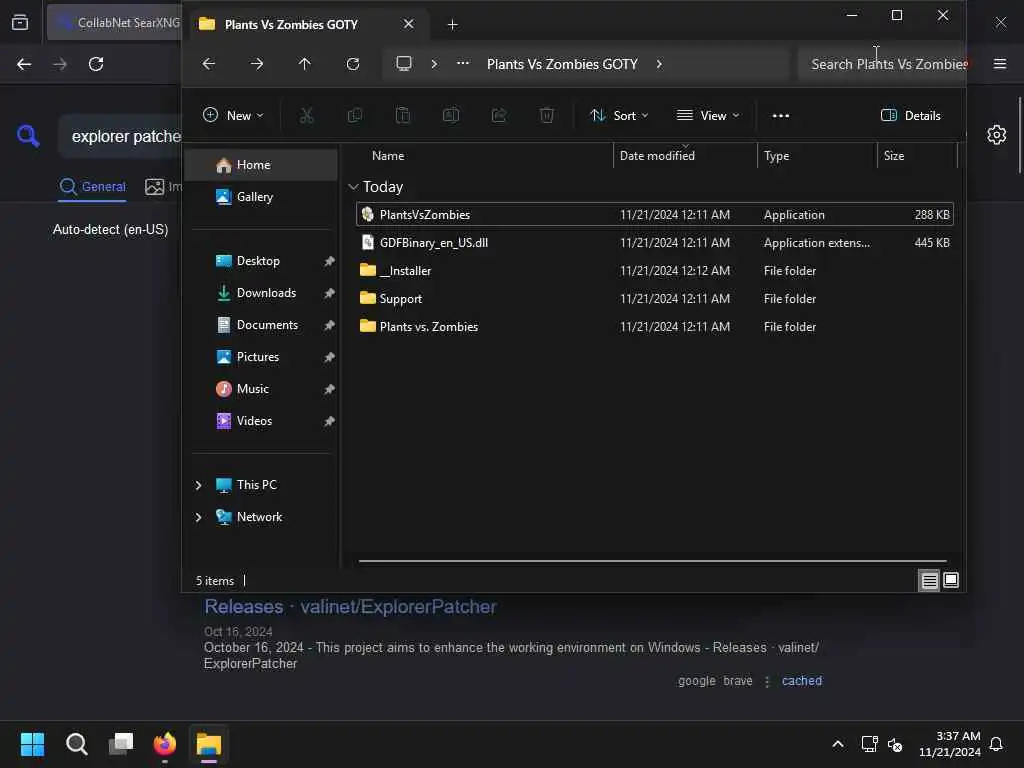
Task: Open the pinned Music folder
Action: coord(262,389)
